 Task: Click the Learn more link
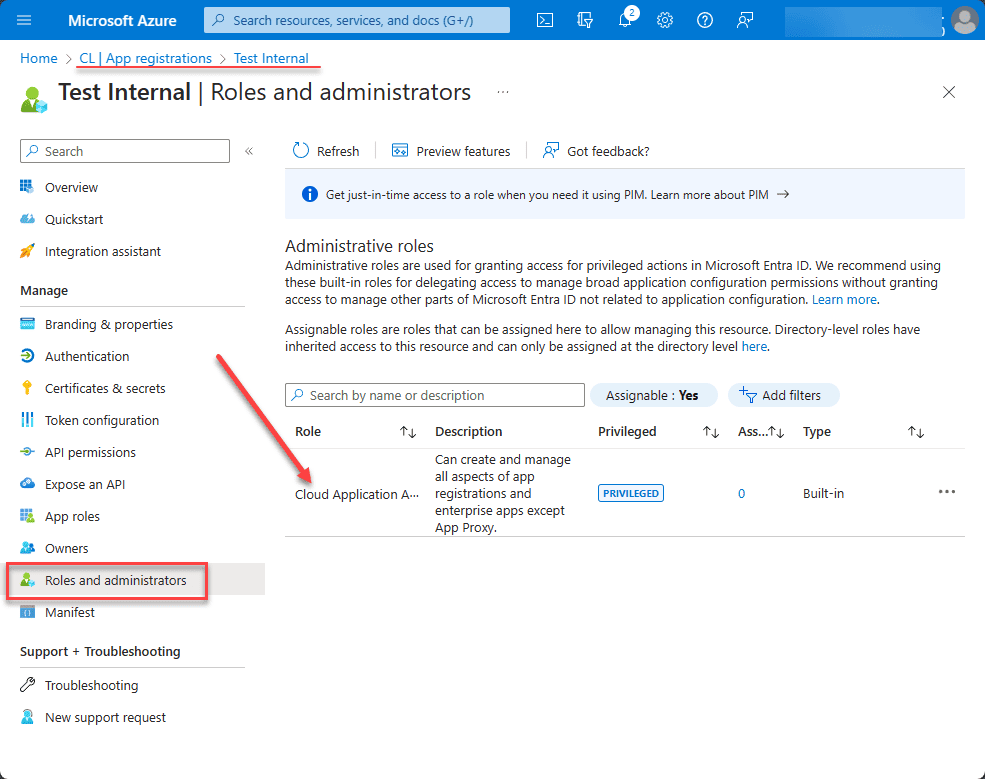tap(844, 300)
